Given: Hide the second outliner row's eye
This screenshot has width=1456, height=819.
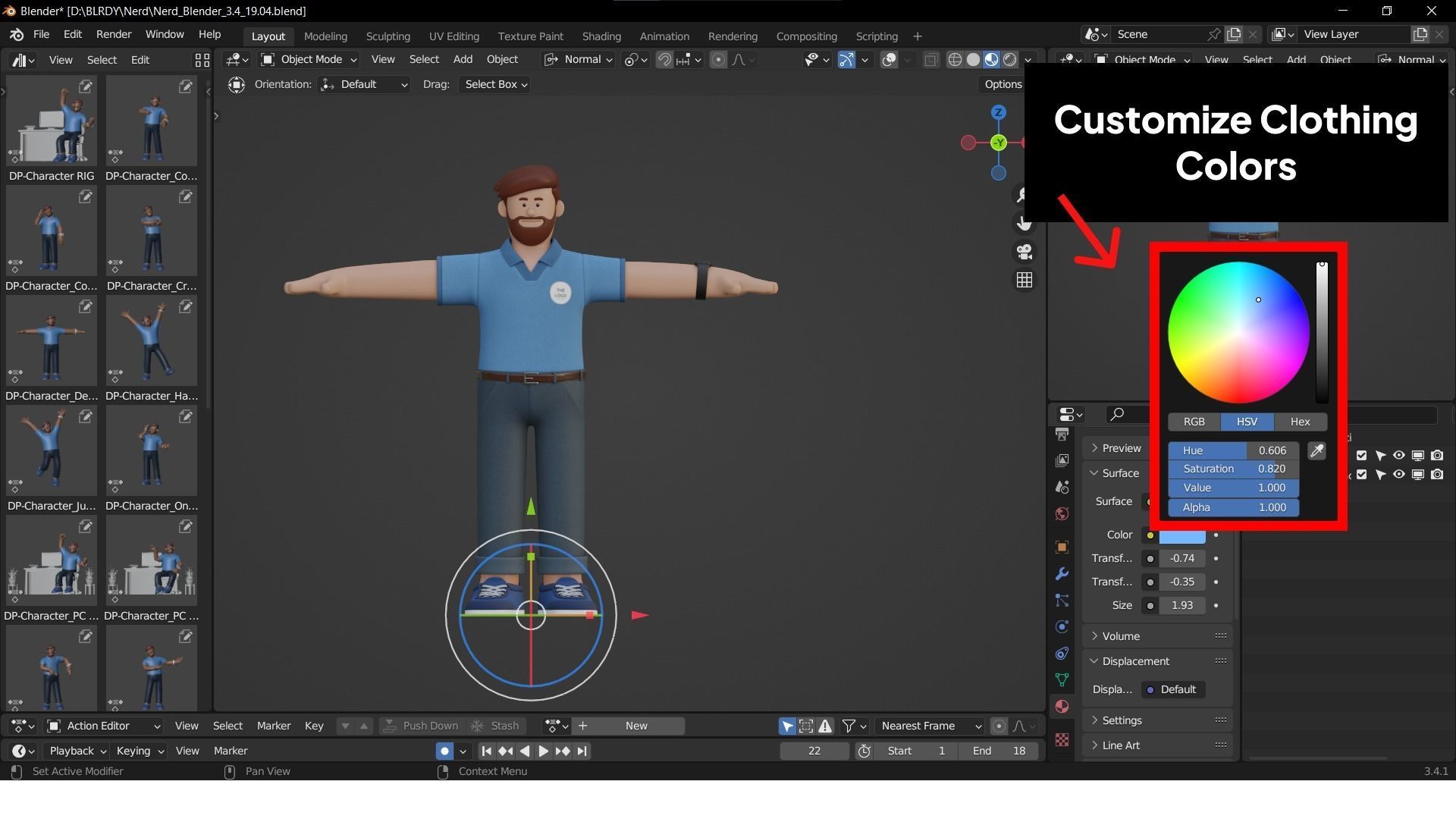Looking at the screenshot, I should [x=1399, y=475].
